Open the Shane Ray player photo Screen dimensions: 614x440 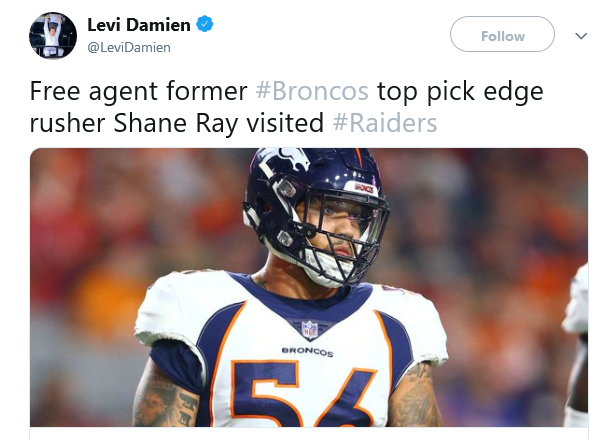309,287
